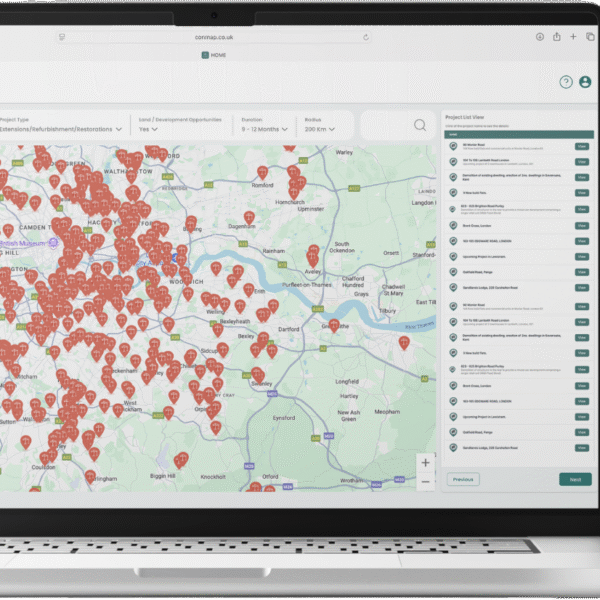The image size is (600, 600).
Task: Zoom out the map with minus button
Action: tap(426, 481)
